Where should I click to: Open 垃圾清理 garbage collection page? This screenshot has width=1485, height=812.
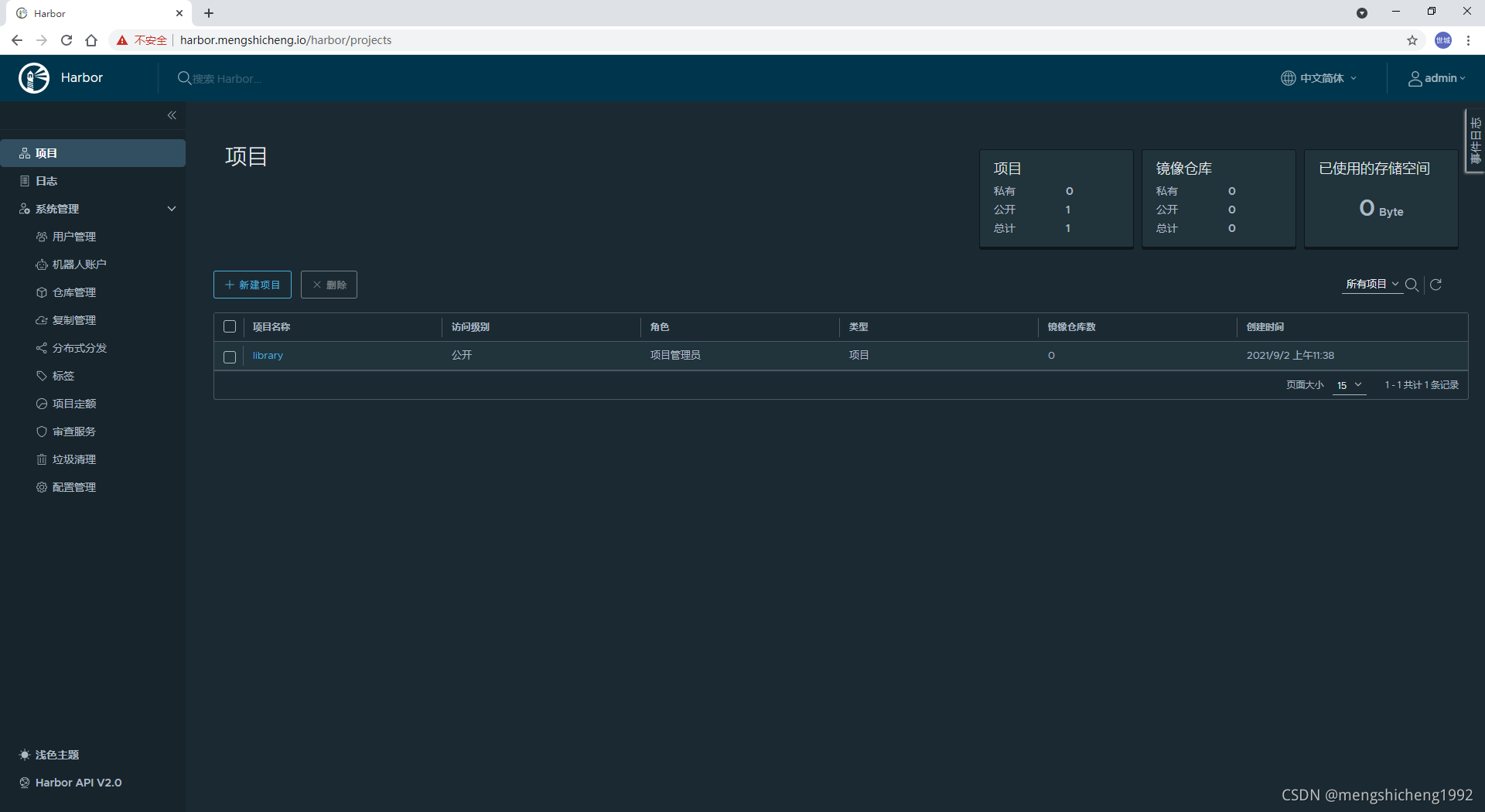tap(74, 459)
